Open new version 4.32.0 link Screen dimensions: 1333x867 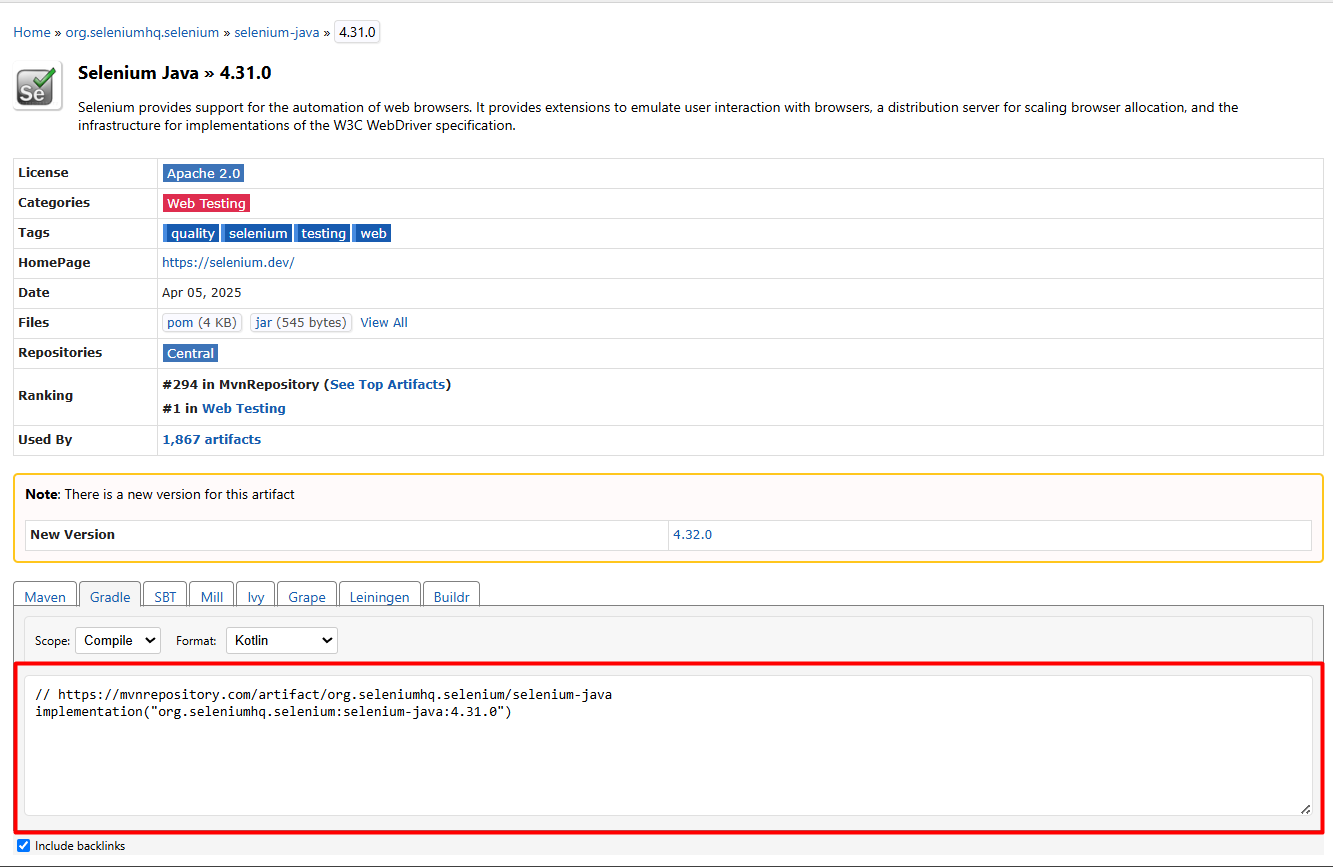coord(692,534)
